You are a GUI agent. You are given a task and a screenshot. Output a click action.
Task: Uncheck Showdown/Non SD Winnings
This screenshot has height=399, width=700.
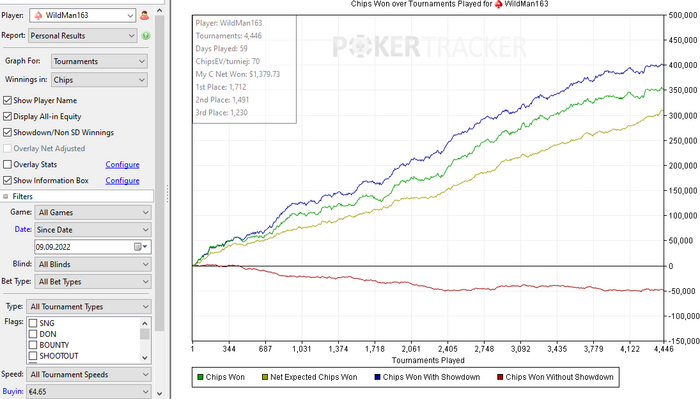[x=7, y=133]
